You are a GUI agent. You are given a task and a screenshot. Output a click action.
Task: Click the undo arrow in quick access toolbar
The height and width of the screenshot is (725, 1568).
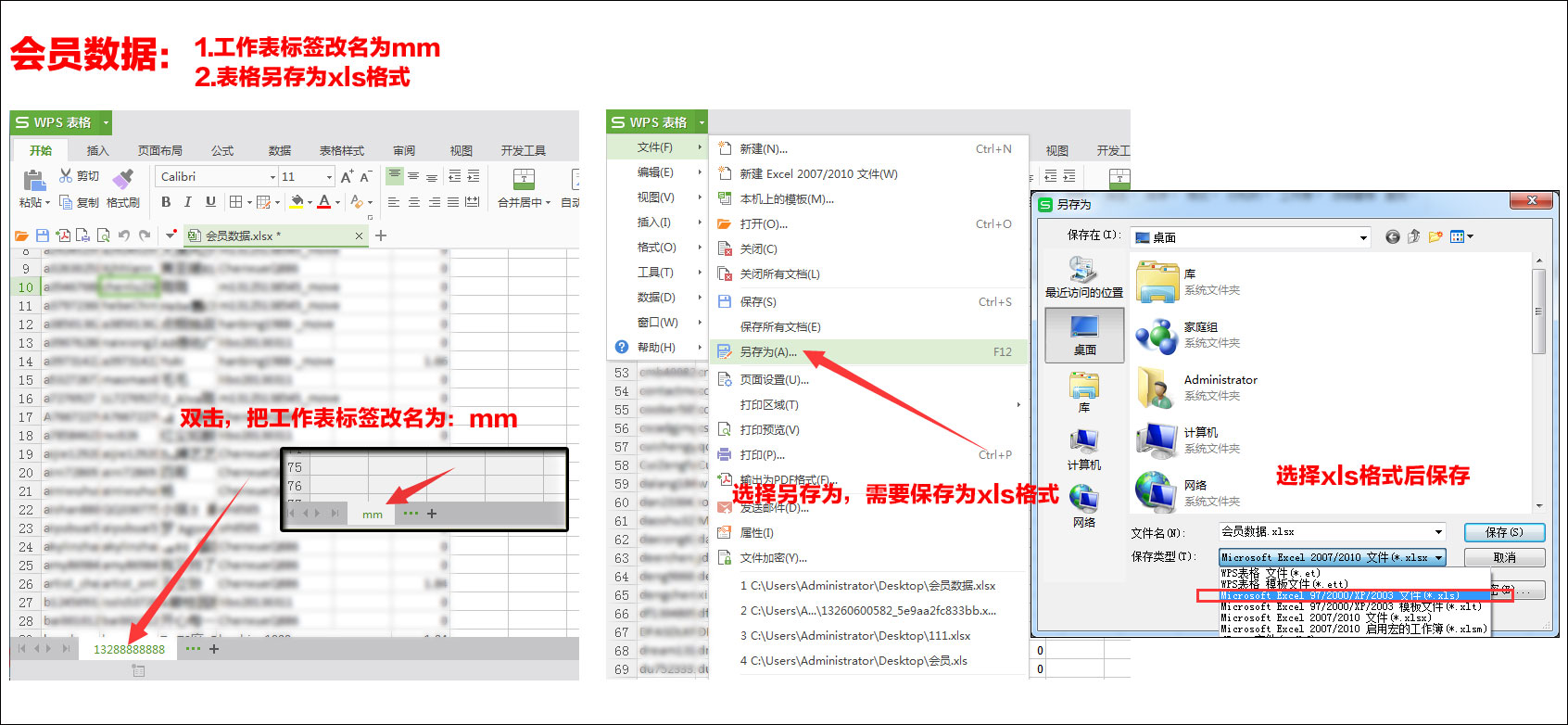124,235
